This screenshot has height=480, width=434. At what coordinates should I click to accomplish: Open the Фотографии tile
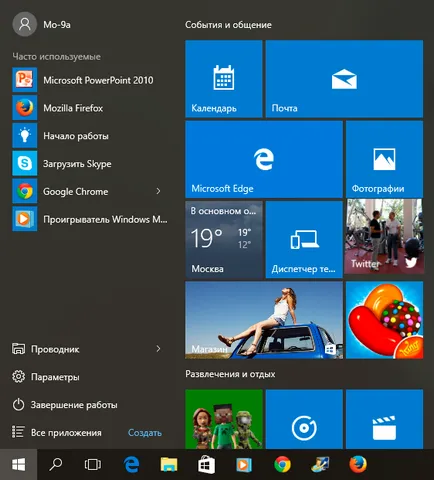(x=384, y=159)
